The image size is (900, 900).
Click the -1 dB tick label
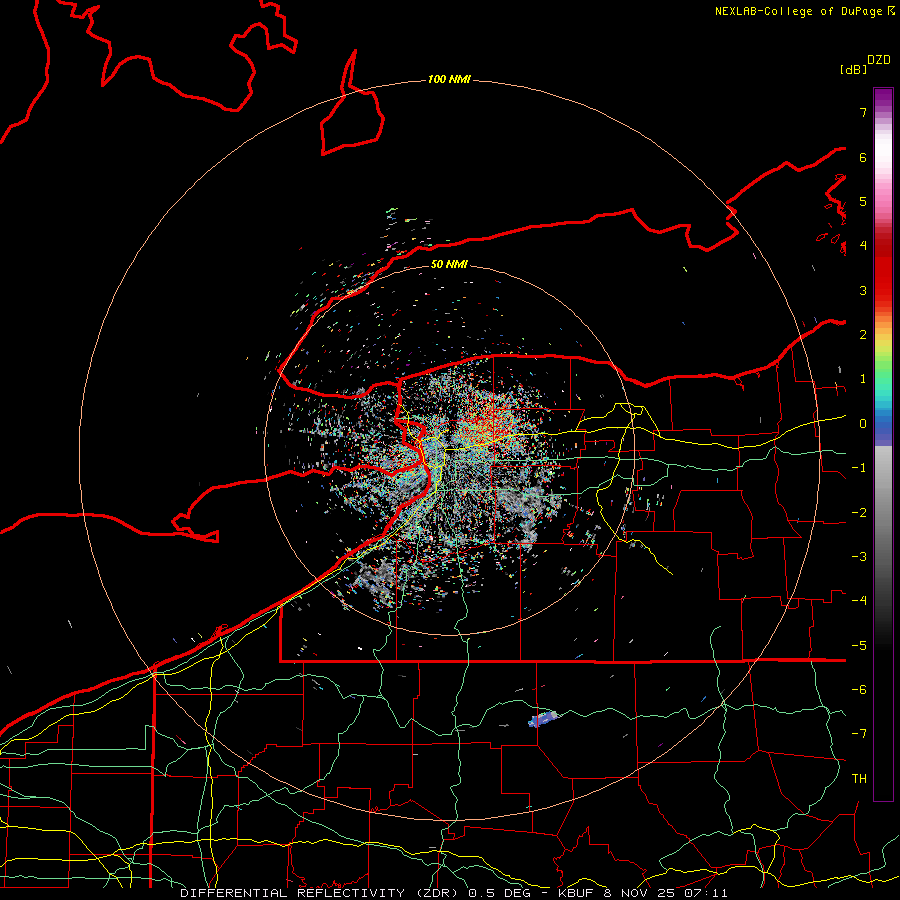859,467
